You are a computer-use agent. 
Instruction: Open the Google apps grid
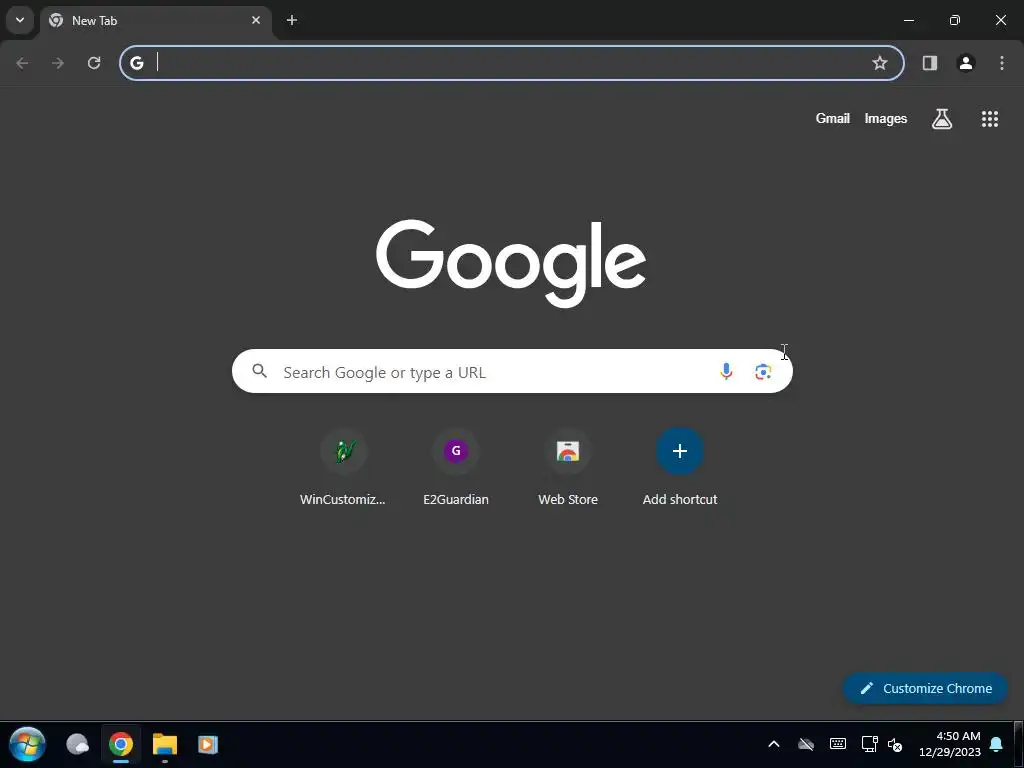click(989, 119)
